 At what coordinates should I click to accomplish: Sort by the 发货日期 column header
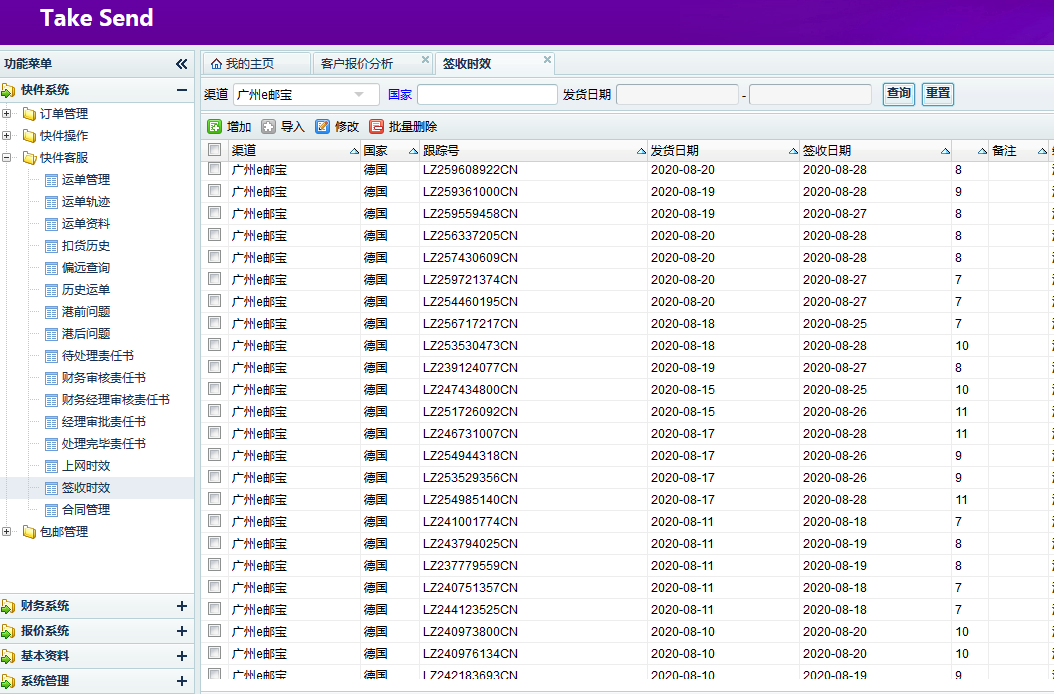tap(676, 151)
